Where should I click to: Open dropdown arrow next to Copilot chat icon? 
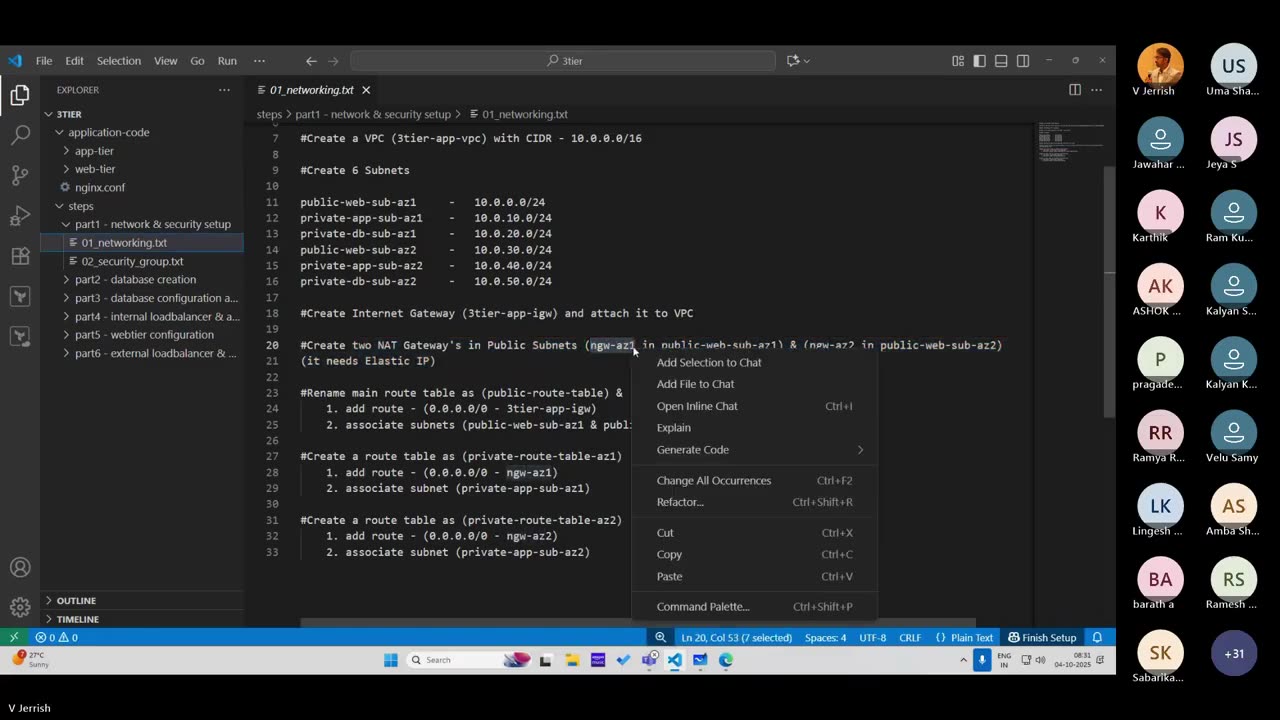click(x=807, y=61)
